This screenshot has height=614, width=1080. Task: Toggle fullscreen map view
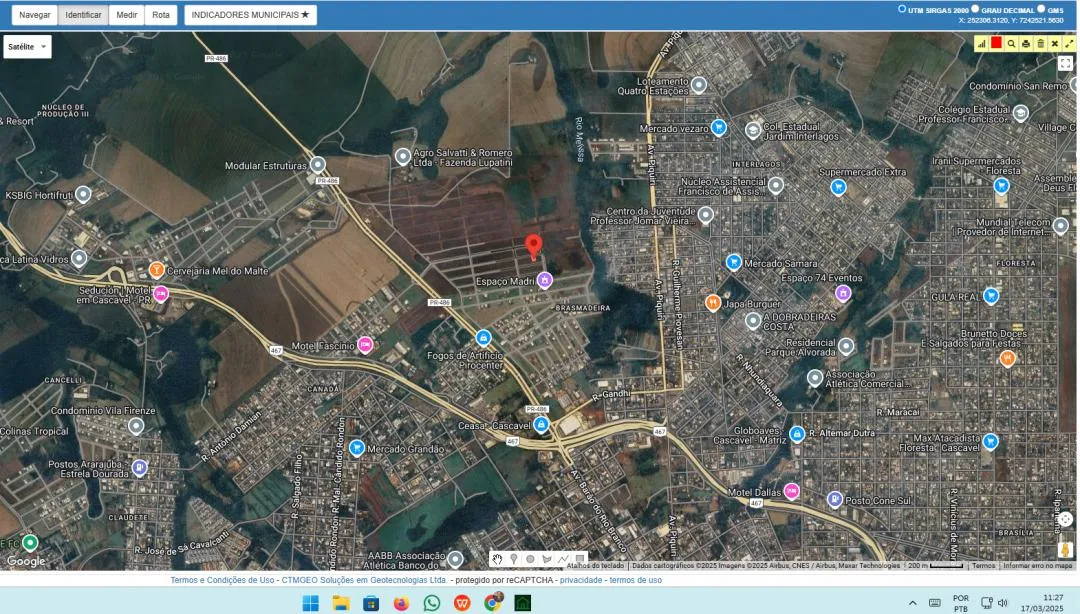[x=1065, y=63]
